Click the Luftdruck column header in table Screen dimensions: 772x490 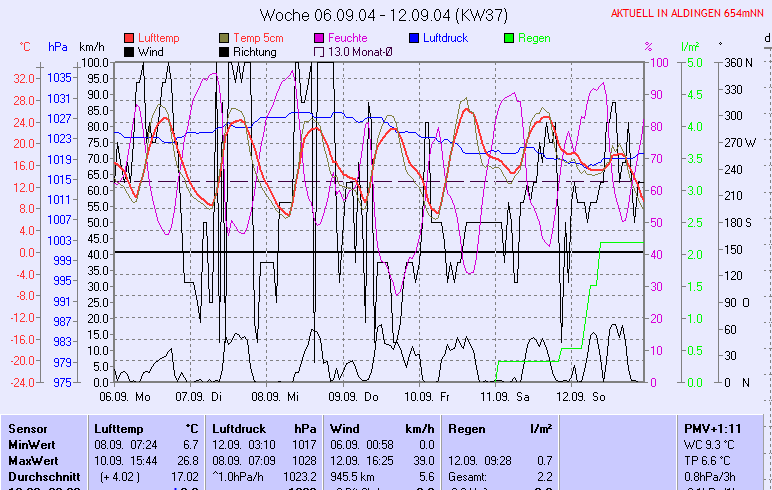pos(237,428)
